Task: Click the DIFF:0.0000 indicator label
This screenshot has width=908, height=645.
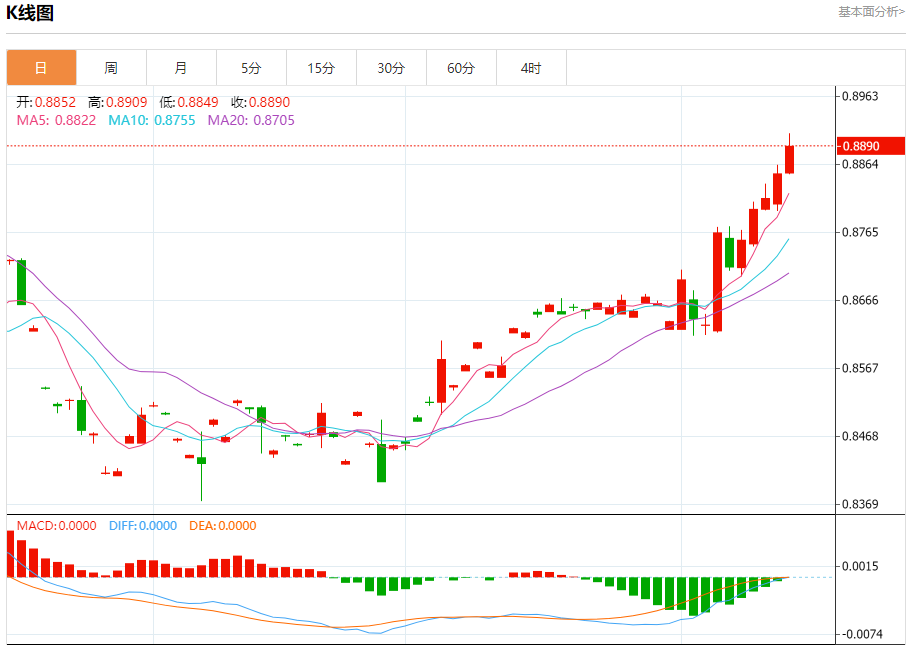Action: click(143, 526)
